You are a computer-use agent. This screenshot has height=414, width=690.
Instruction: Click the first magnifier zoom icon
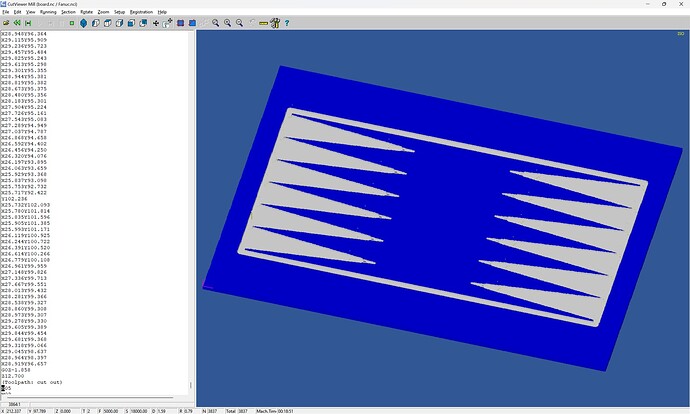point(216,23)
